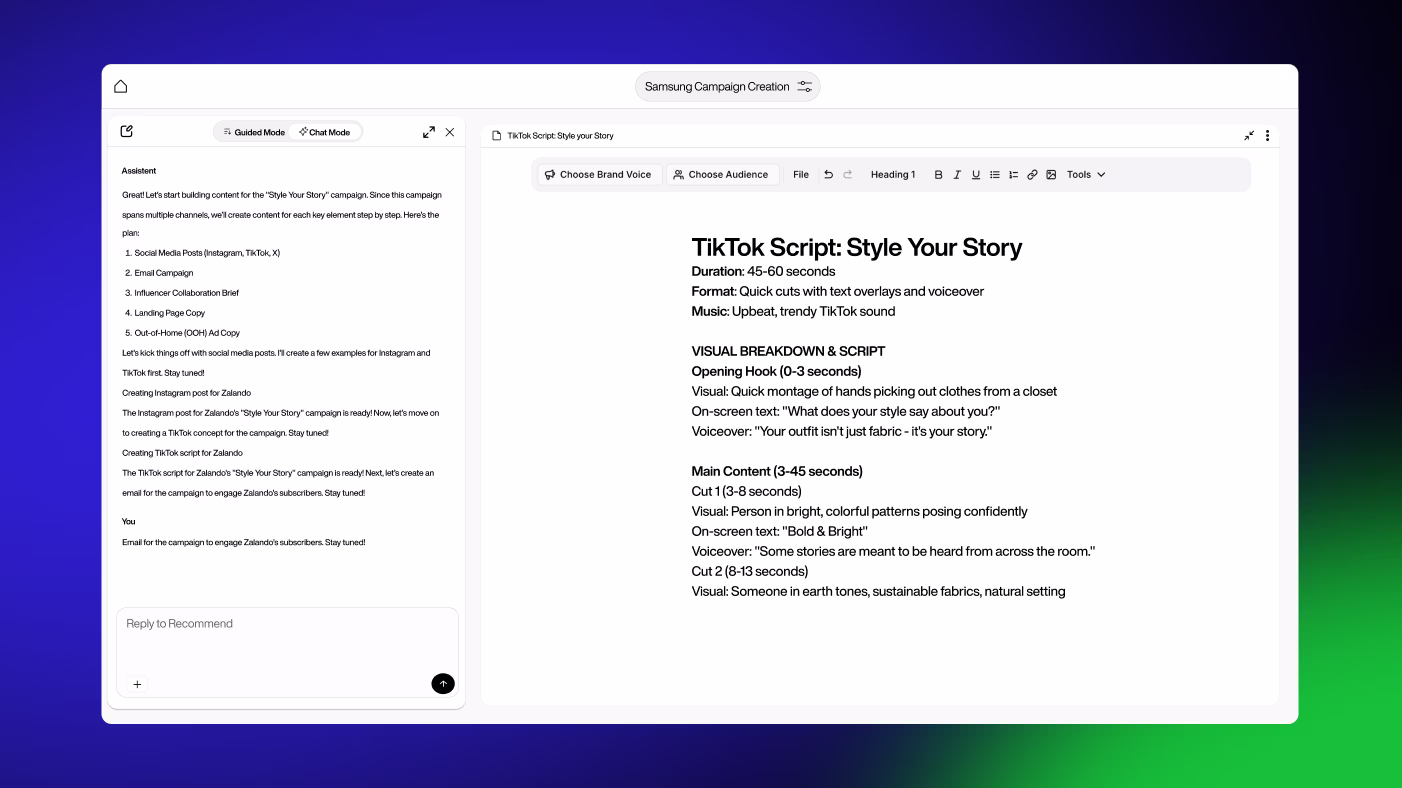Switch to Guided Mode
The image size is (1402, 788).
pyautogui.click(x=254, y=132)
